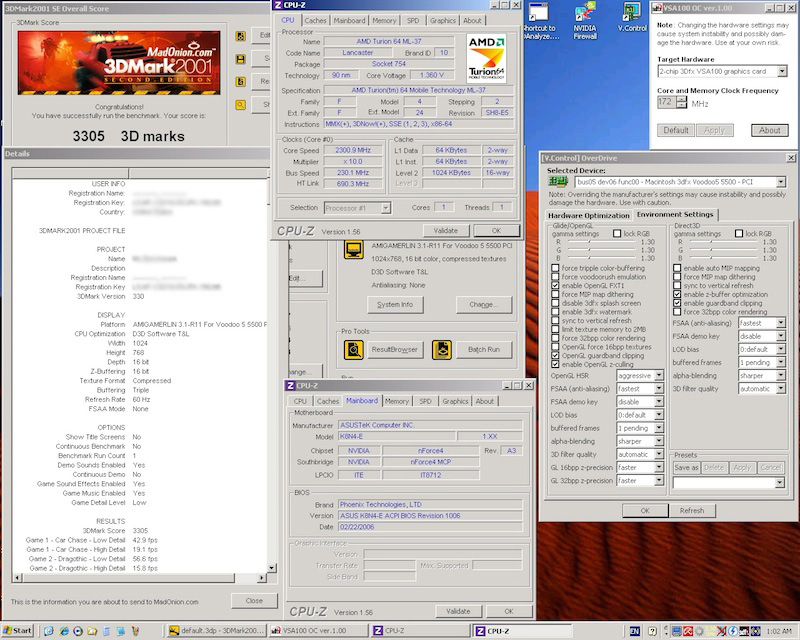Click the monitor icon beside AMIGAMERLIN display info
Screen dimensions: 800x640
click(x=354, y=250)
